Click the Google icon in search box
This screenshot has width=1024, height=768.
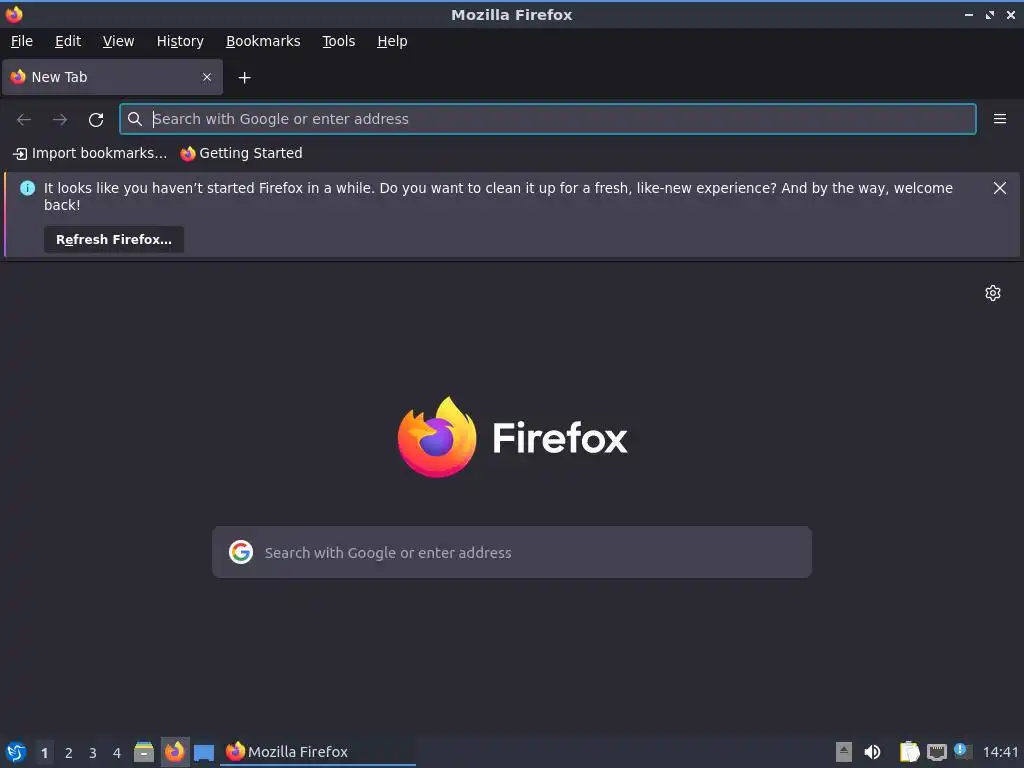point(241,552)
